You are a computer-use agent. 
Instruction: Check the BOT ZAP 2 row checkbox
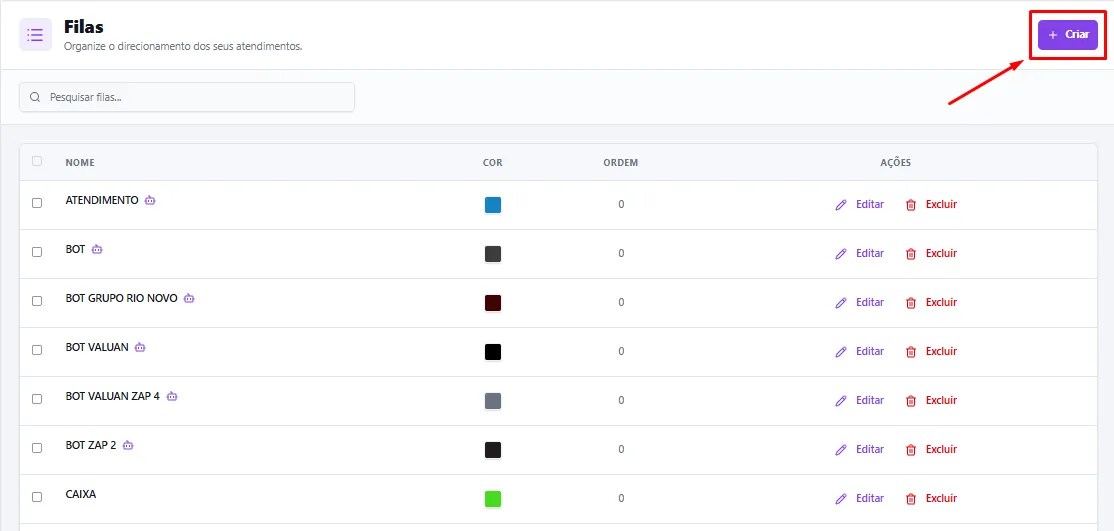(x=37, y=449)
